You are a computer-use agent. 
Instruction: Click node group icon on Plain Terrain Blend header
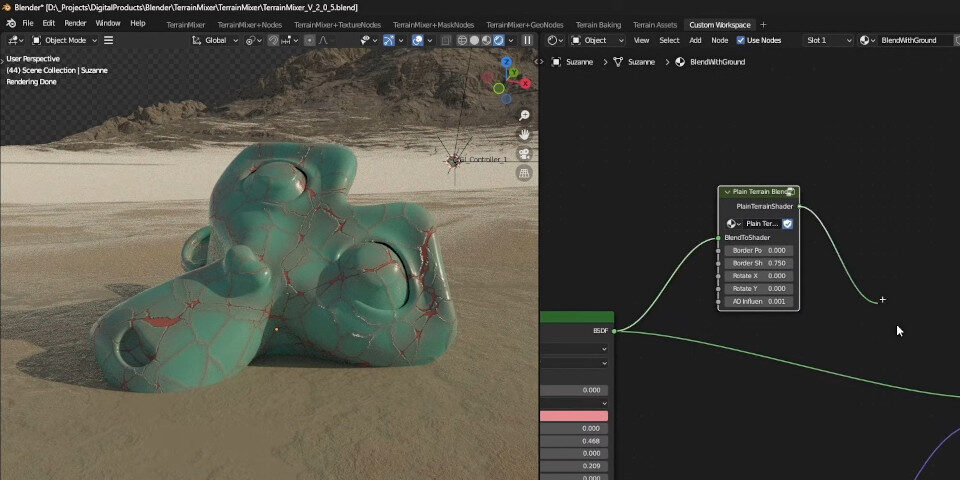click(x=790, y=192)
